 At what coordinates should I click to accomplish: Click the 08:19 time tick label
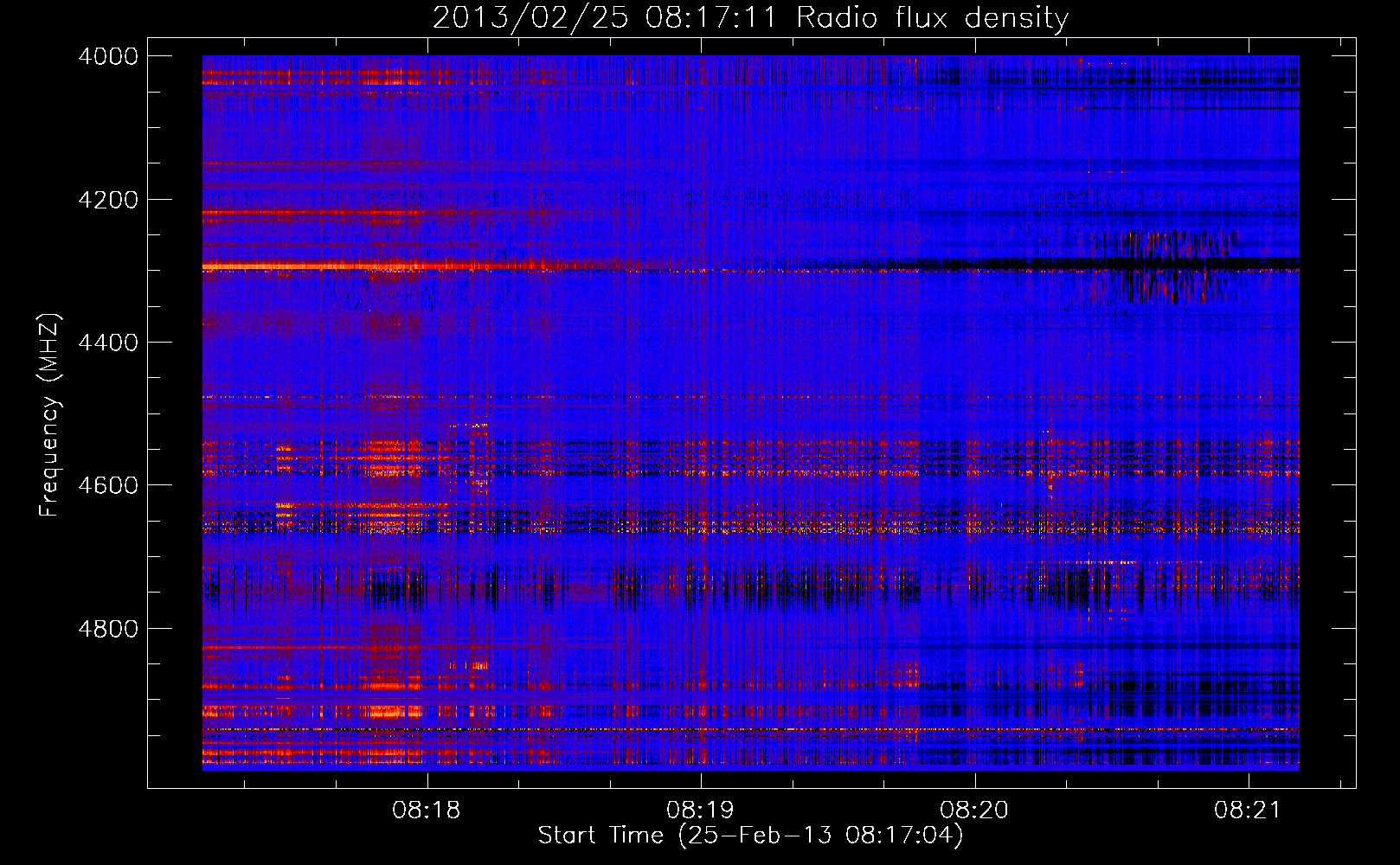[700, 810]
